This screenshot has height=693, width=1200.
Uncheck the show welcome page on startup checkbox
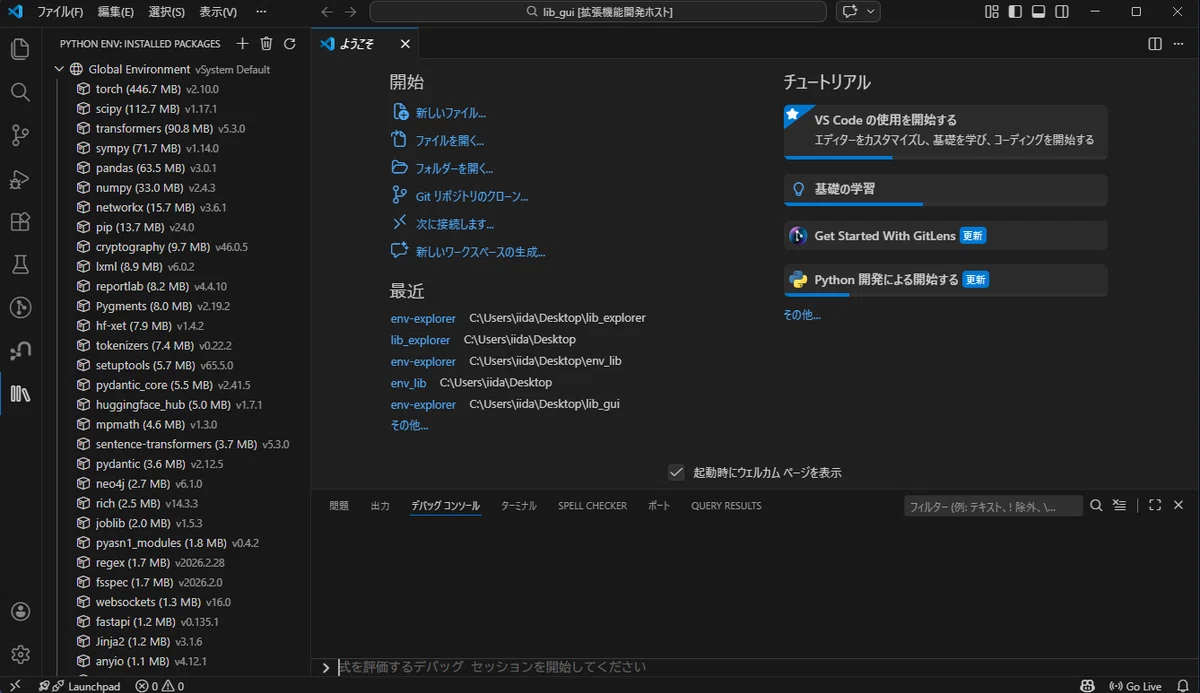click(x=676, y=472)
